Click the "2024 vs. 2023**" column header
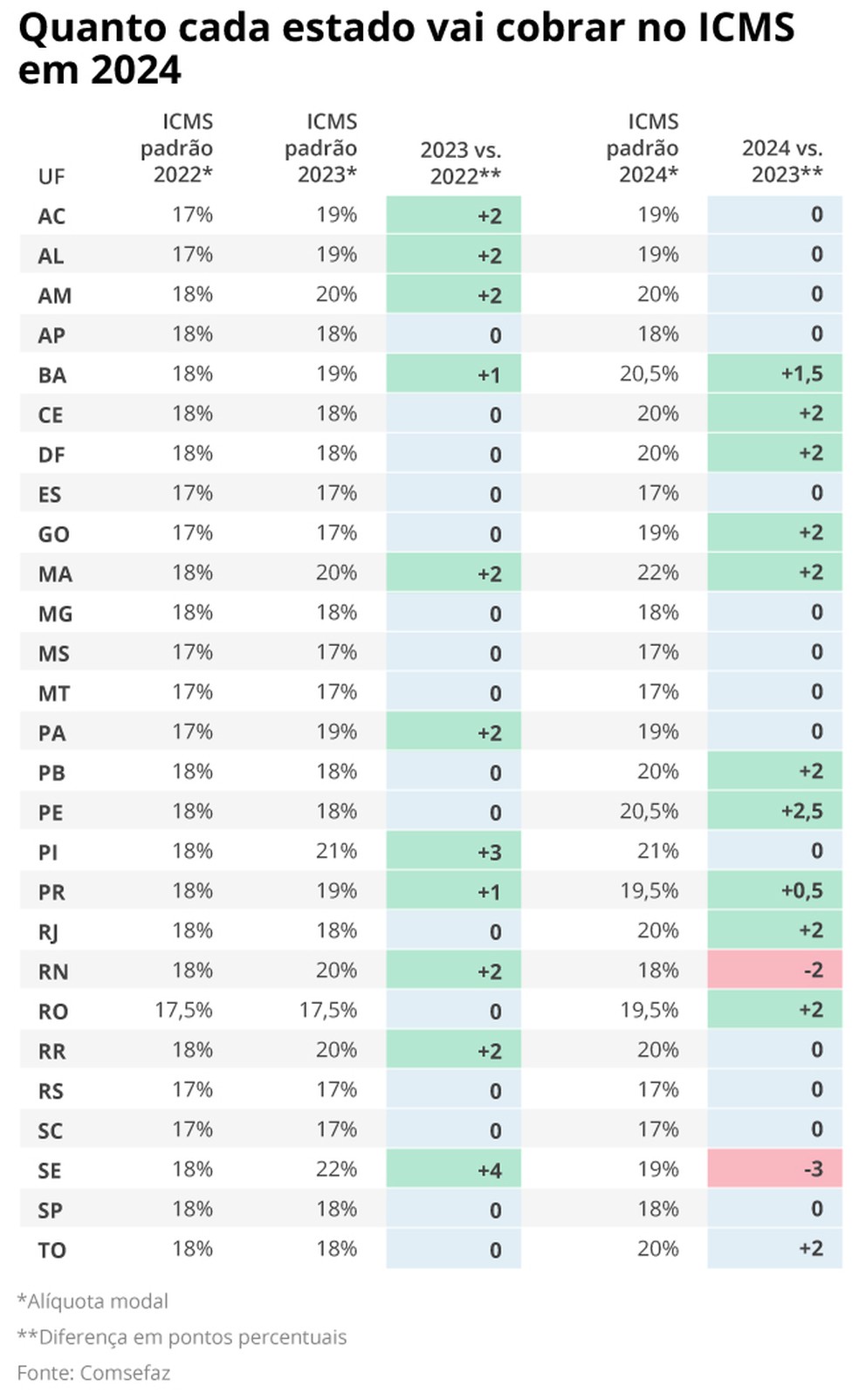Viewport: 859px width, 1400px height. [x=783, y=161]
